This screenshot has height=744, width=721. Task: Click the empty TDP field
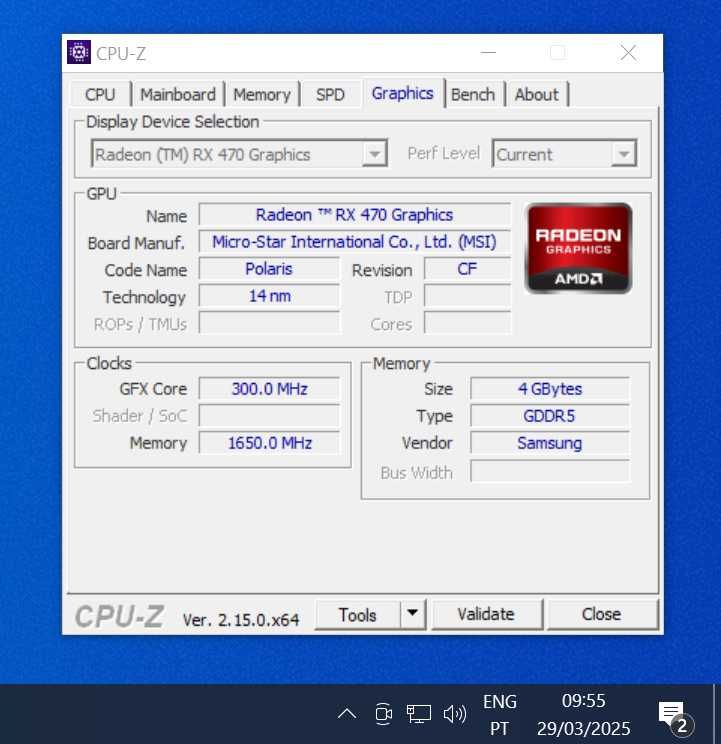(467, 296)
